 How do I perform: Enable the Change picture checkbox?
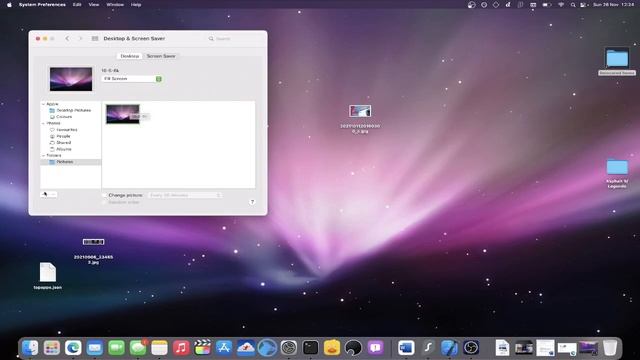click(104, 195)
